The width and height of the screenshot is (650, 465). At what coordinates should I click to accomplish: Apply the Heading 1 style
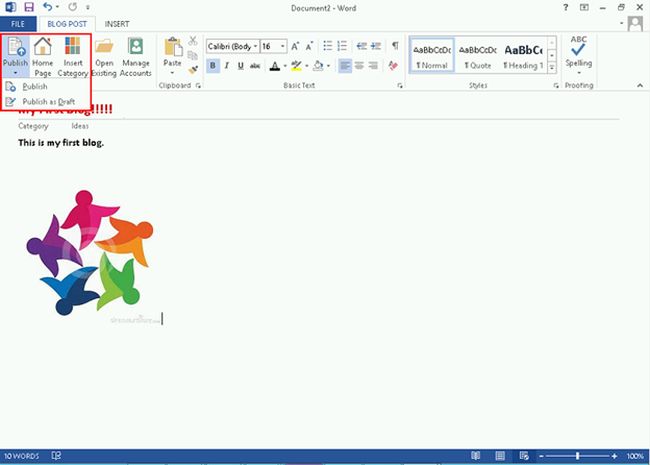523,56
